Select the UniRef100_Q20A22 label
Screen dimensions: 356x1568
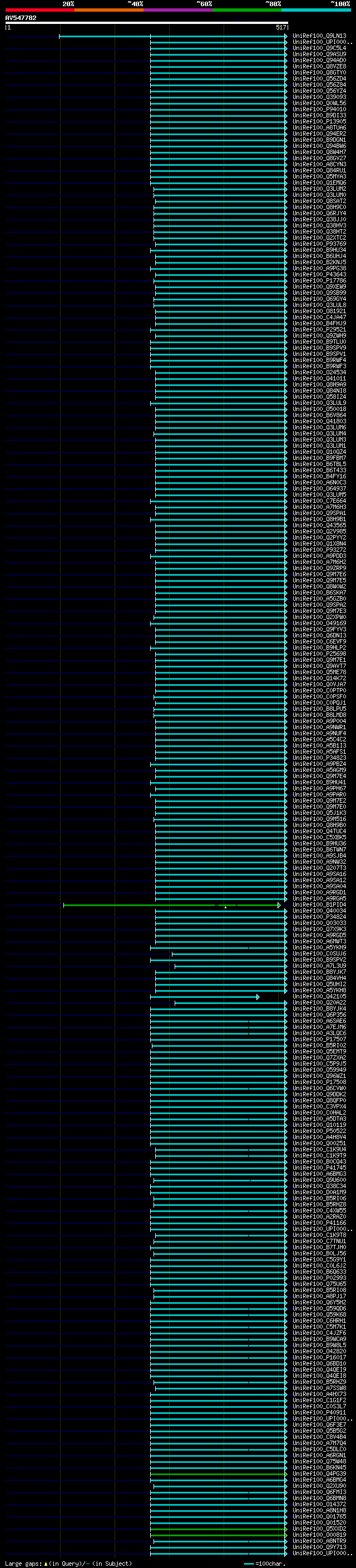319,1002
